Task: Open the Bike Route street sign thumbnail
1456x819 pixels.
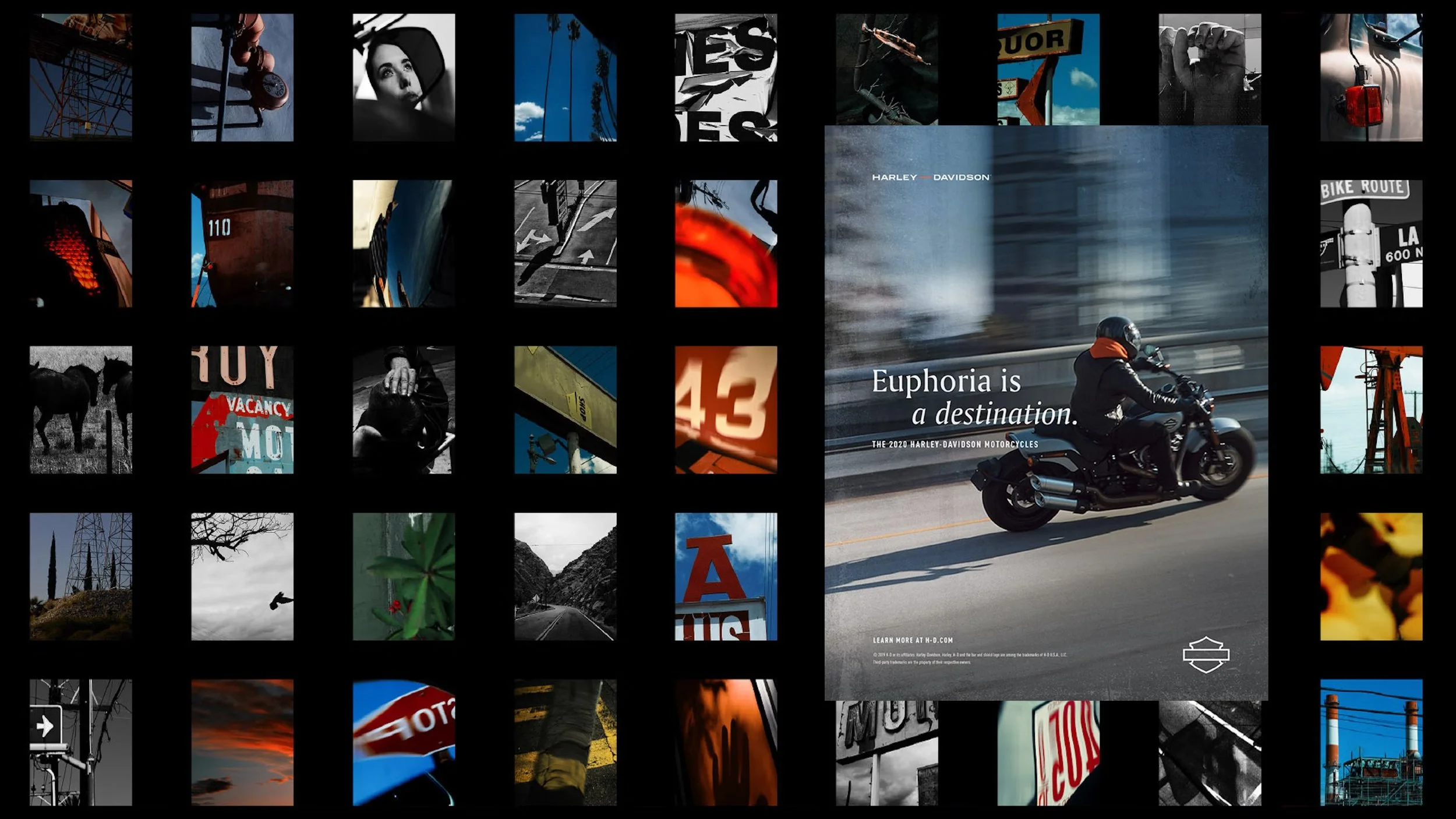Action: (1371, 243)
